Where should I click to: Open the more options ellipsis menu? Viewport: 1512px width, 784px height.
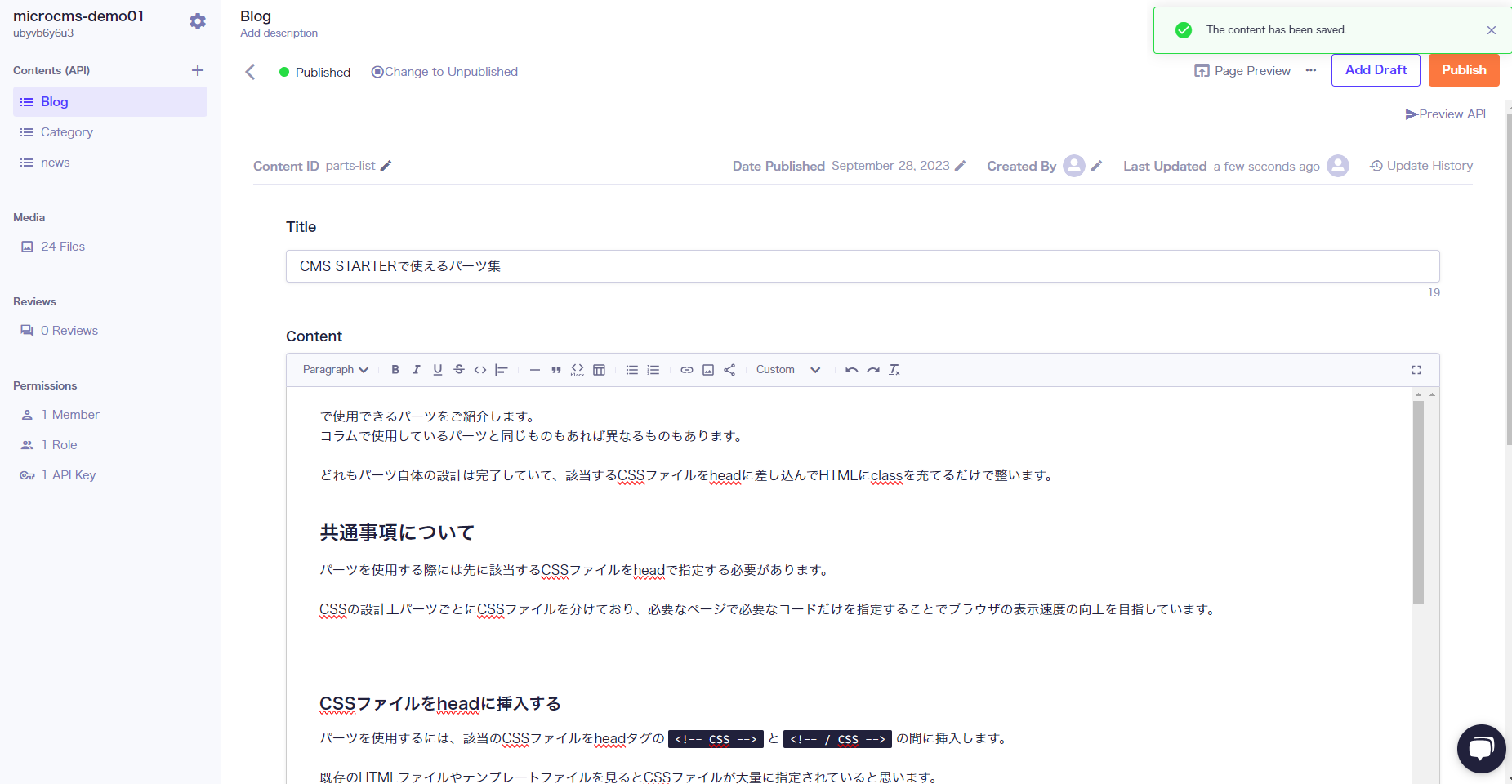point(1311,70)
